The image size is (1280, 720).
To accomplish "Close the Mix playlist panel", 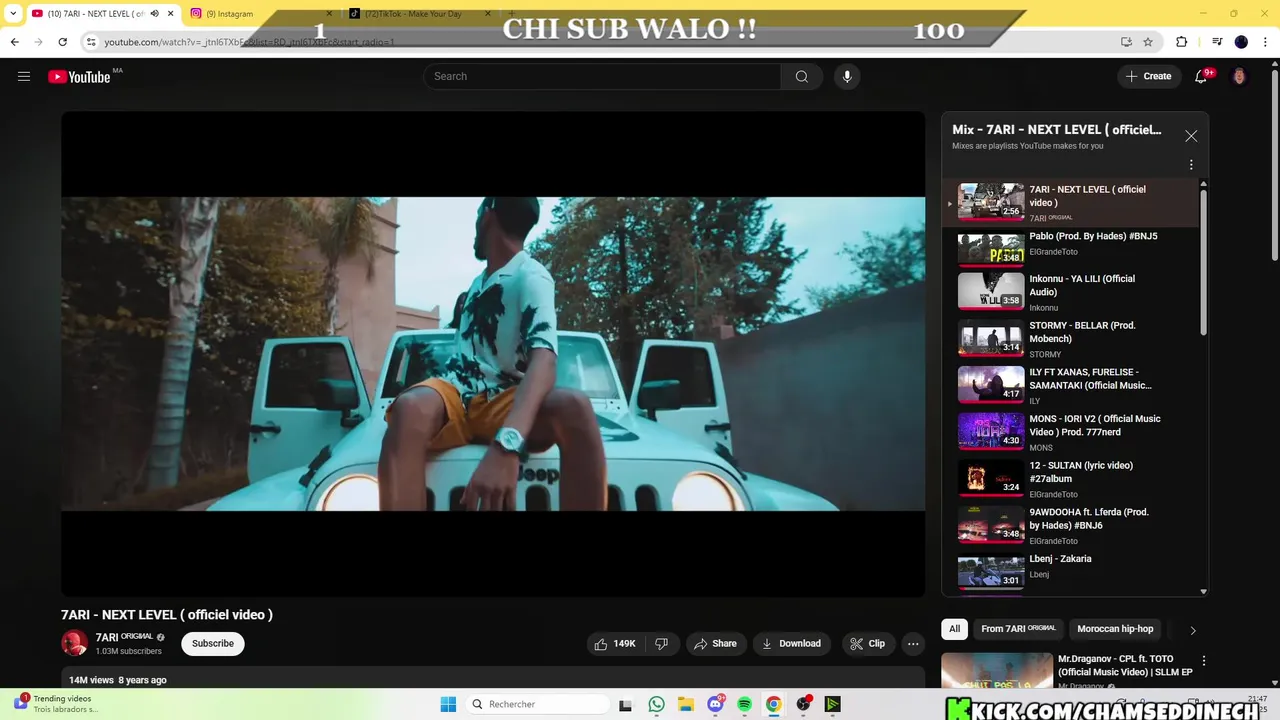I will (x=1191, y=136).
